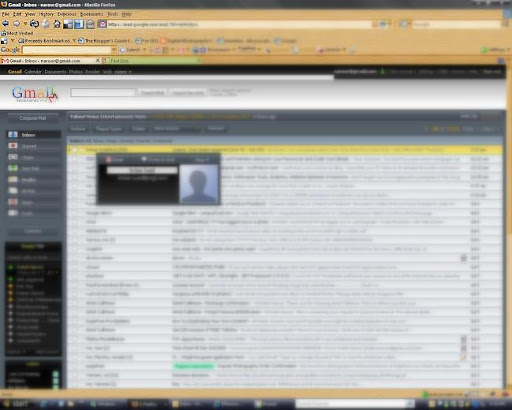Image resolution: width=512 pixels, height=410 pixels.
Task: Expand the Google toolbar search box dropdown
Action: coord(114,50)
